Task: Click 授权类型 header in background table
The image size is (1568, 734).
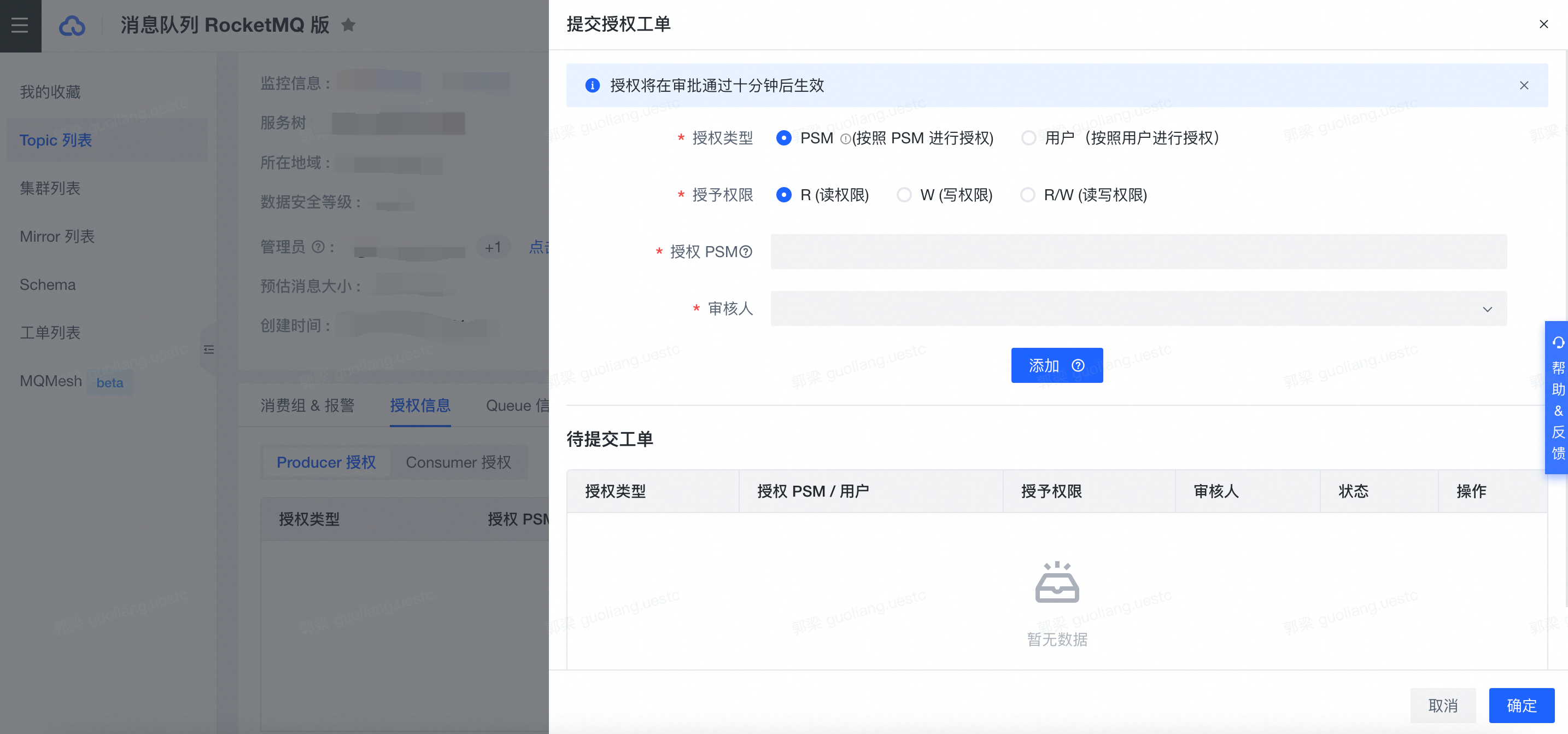Action: [x=309, y=519]
